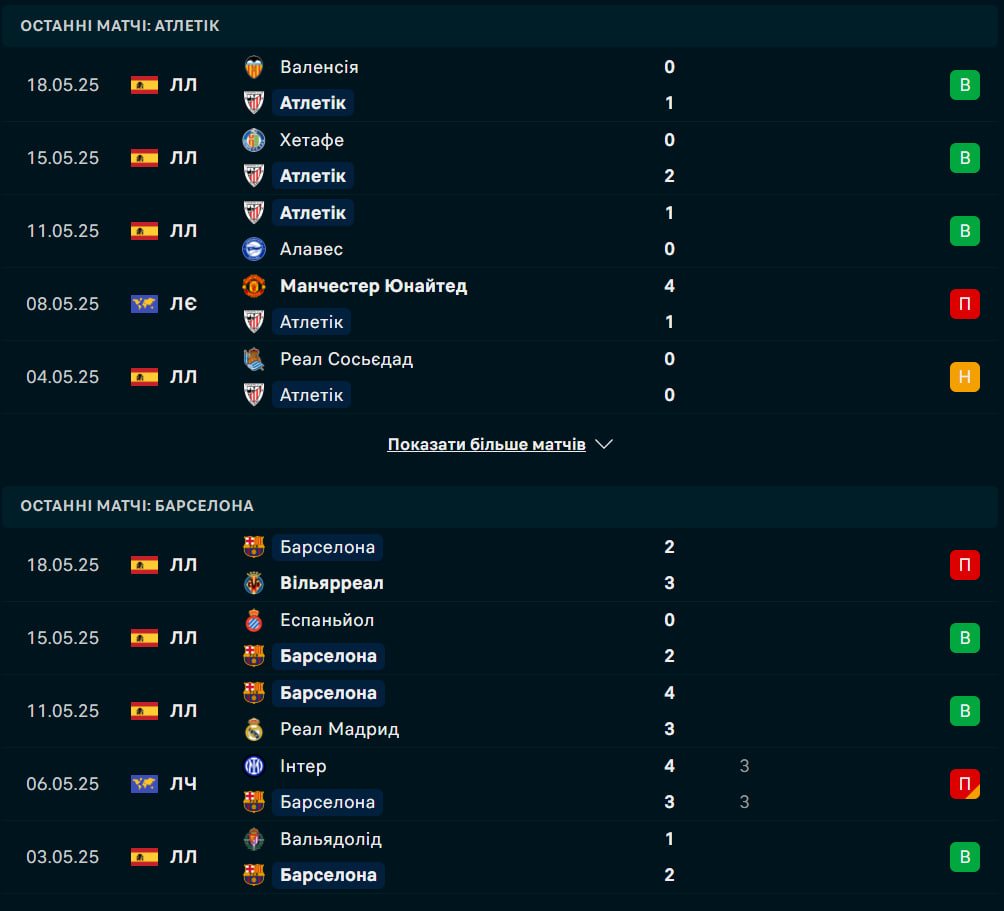Click the Getafe club crest icon

[254, 140]
